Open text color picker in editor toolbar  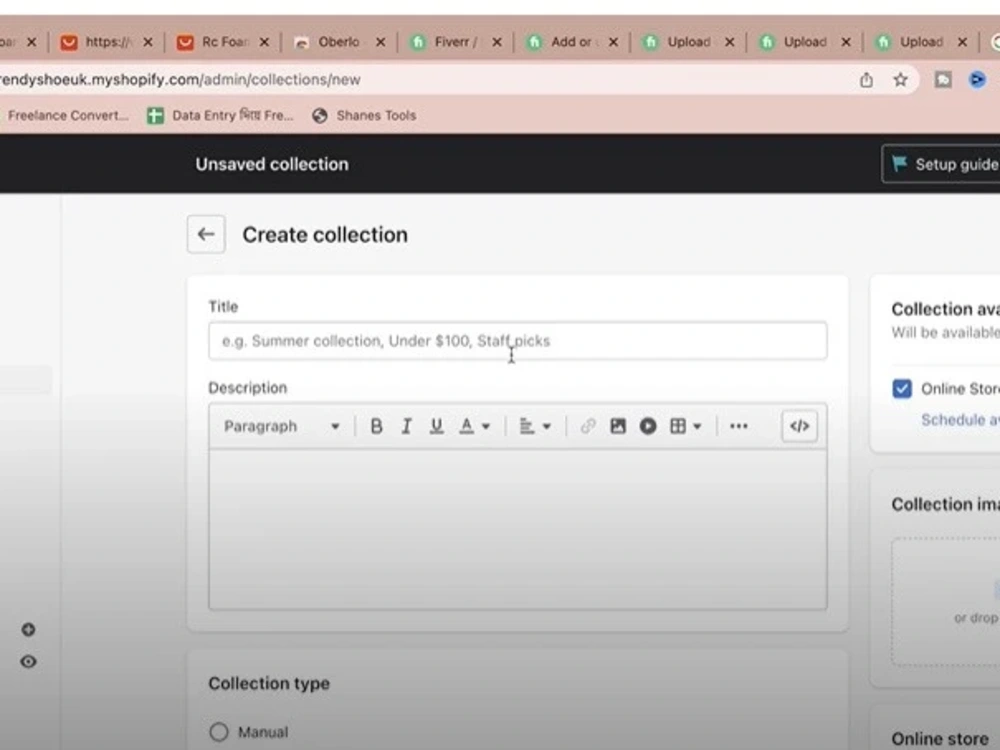(474, 426)
